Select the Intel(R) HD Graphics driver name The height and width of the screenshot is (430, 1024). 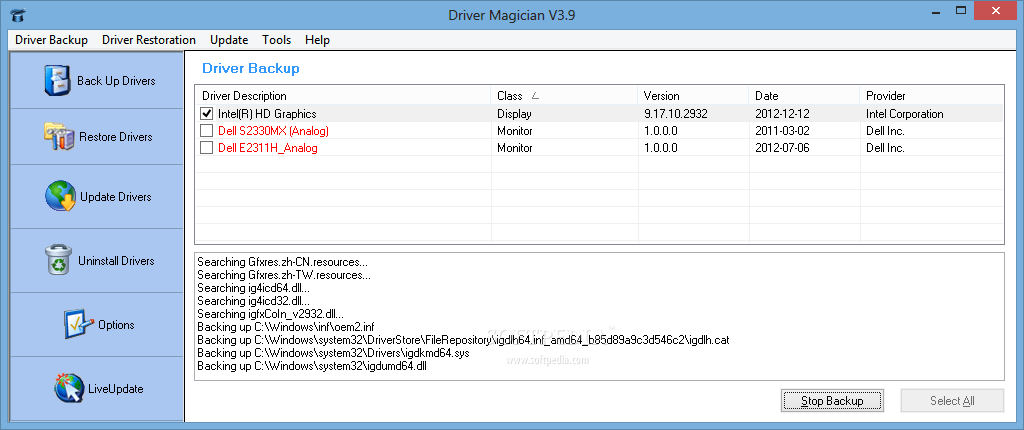point(267,114)
